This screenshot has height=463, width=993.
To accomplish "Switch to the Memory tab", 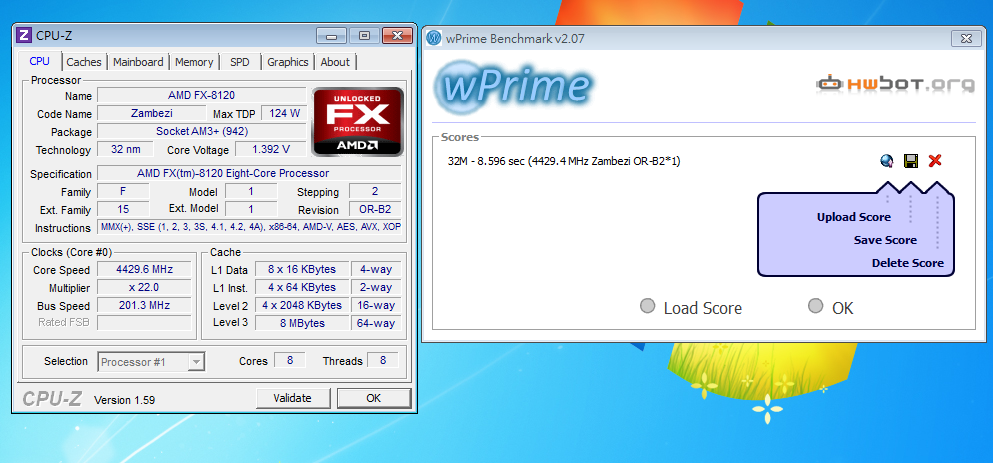I will (194, 62).
